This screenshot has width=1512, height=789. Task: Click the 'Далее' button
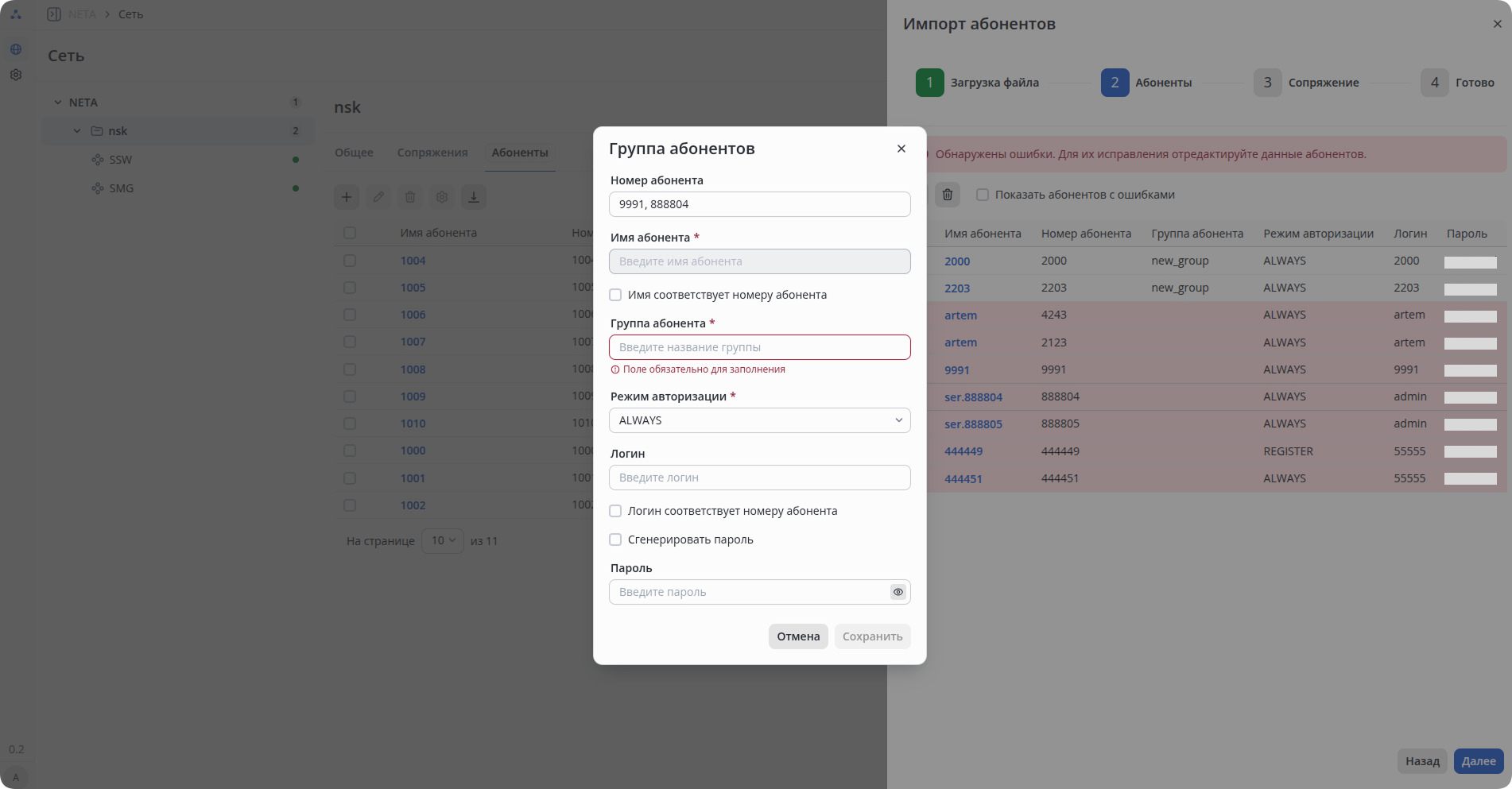click(x=1479, y=761)
